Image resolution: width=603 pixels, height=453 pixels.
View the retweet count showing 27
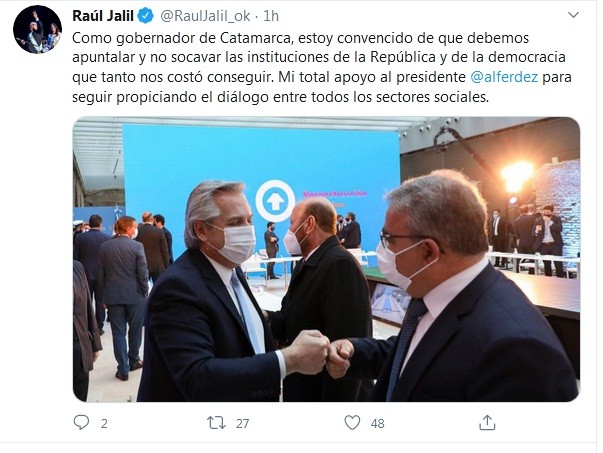tap(242, 423)
